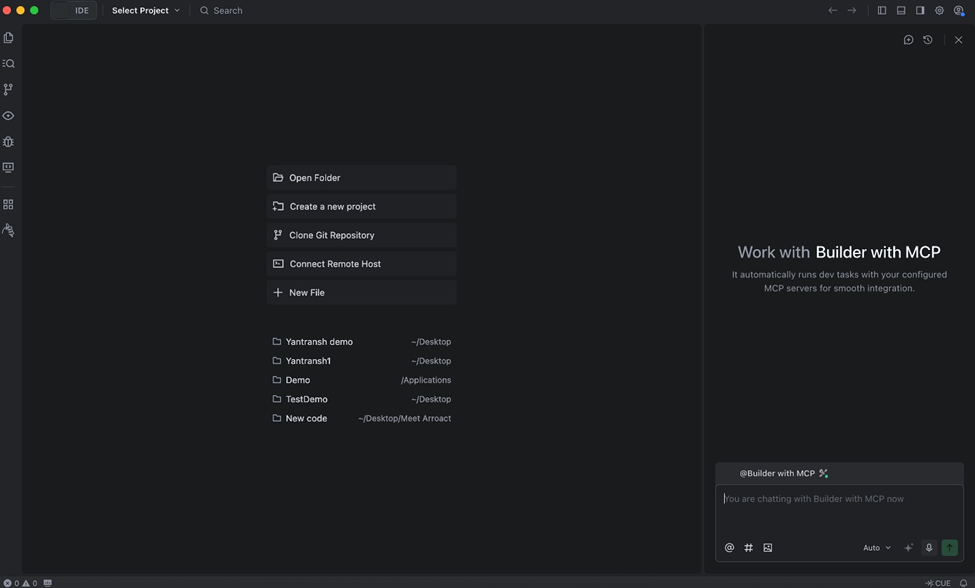Attach an image via the chat image icon
This screenshot has width=975, height=588.
coord(768,548)
